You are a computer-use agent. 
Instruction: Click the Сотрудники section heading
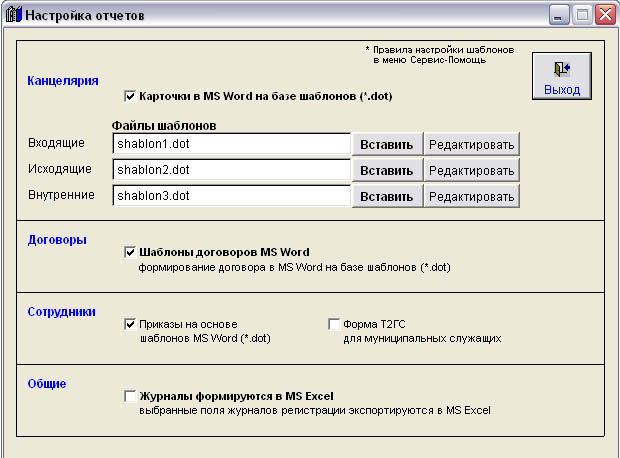click(x=61, y=312)
